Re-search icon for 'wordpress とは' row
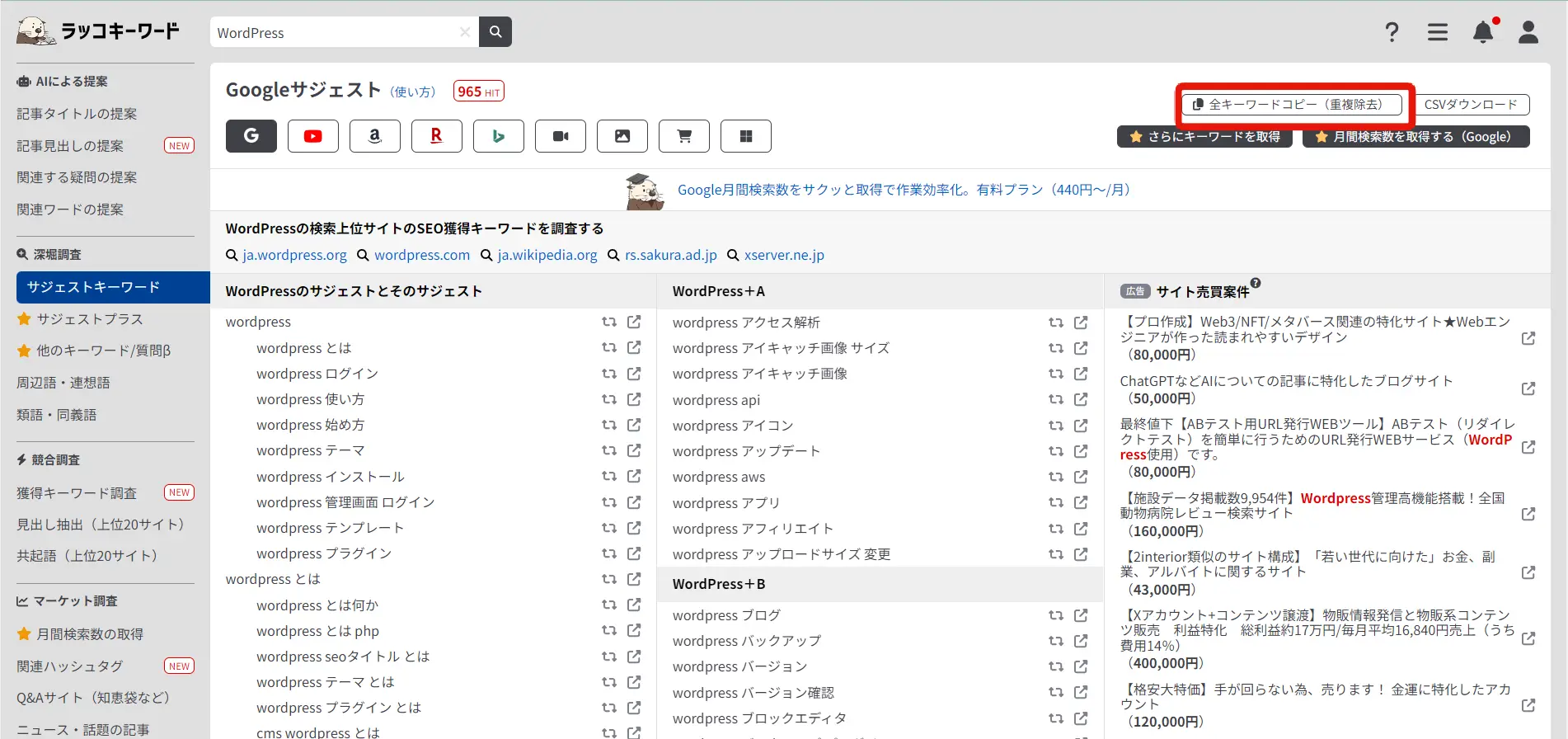This screenshot has height=739, width=1568. 609,348
